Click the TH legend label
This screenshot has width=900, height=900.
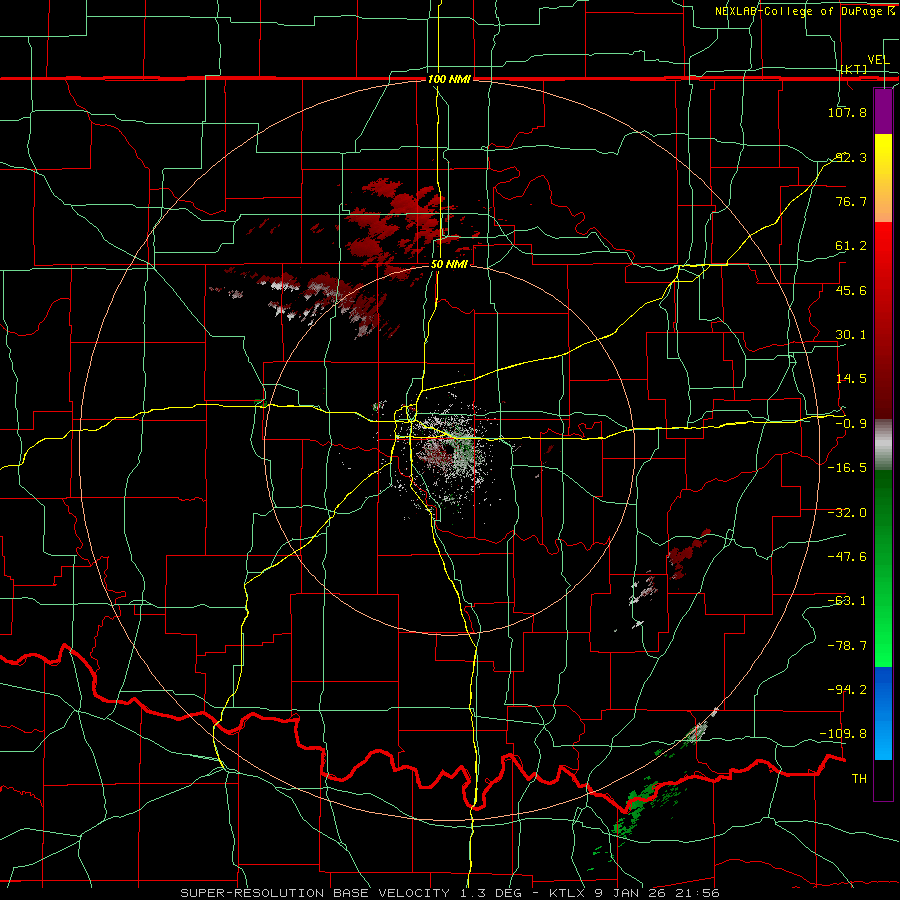point(859,779)
